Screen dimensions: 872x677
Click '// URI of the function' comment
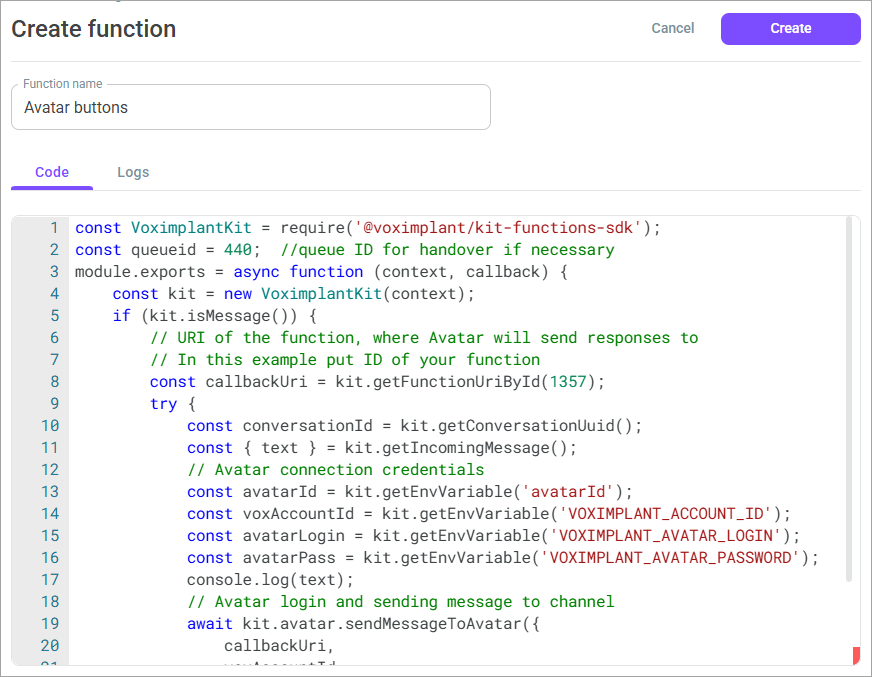424,338
